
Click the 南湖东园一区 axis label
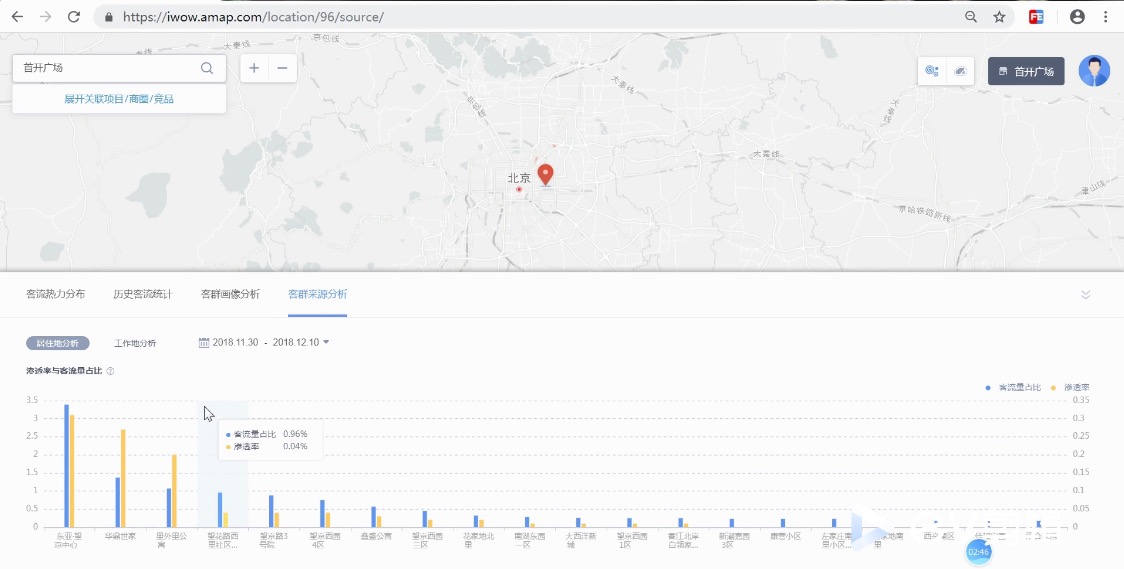pos(530,540)
